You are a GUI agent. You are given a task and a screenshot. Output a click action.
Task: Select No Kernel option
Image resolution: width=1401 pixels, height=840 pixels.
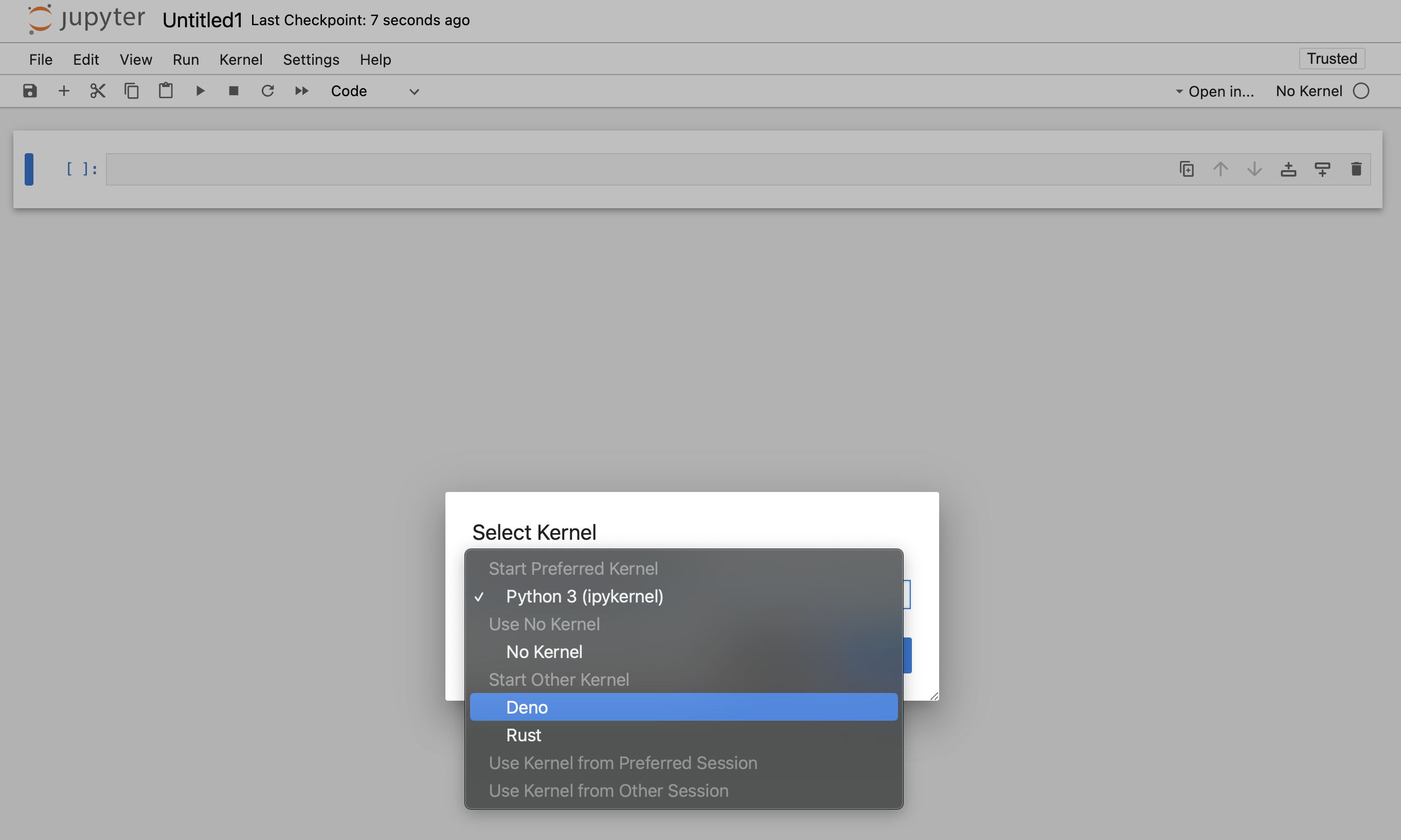(x=544, y=652)
